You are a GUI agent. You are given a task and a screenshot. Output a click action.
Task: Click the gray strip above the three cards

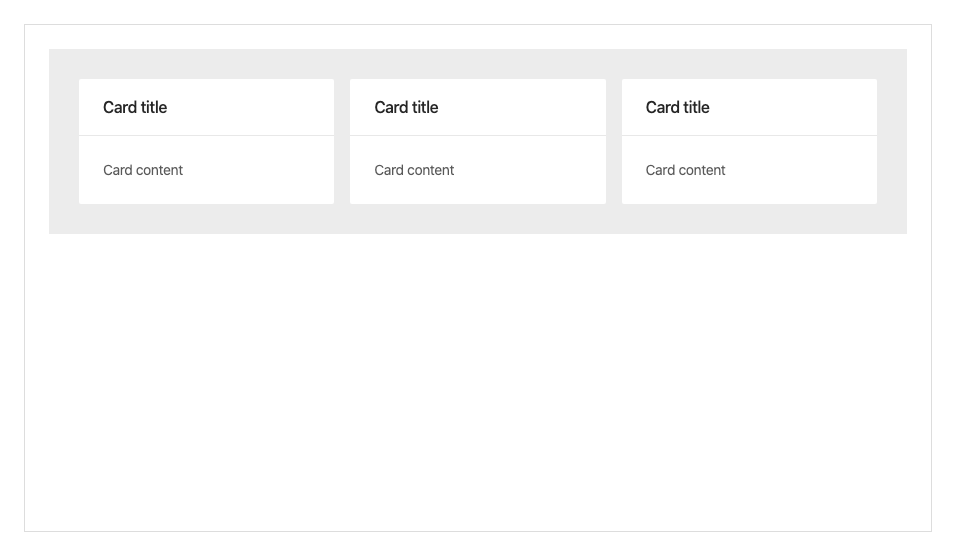(x=477, y=64)
